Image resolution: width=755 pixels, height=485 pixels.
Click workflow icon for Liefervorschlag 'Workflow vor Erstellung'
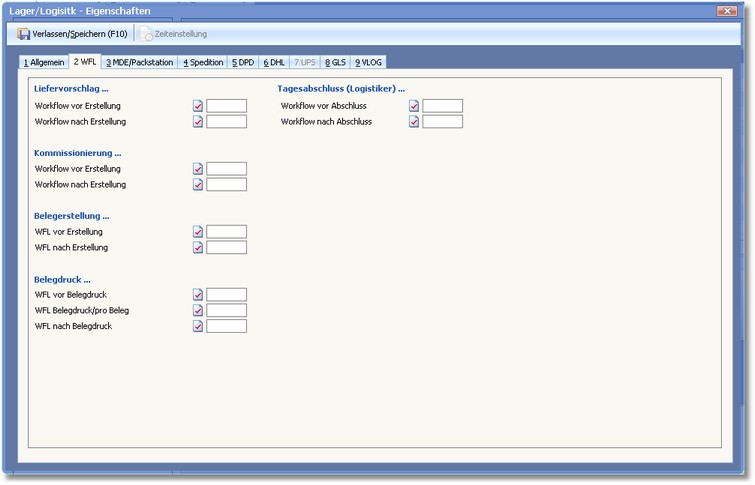click(198, 105)
